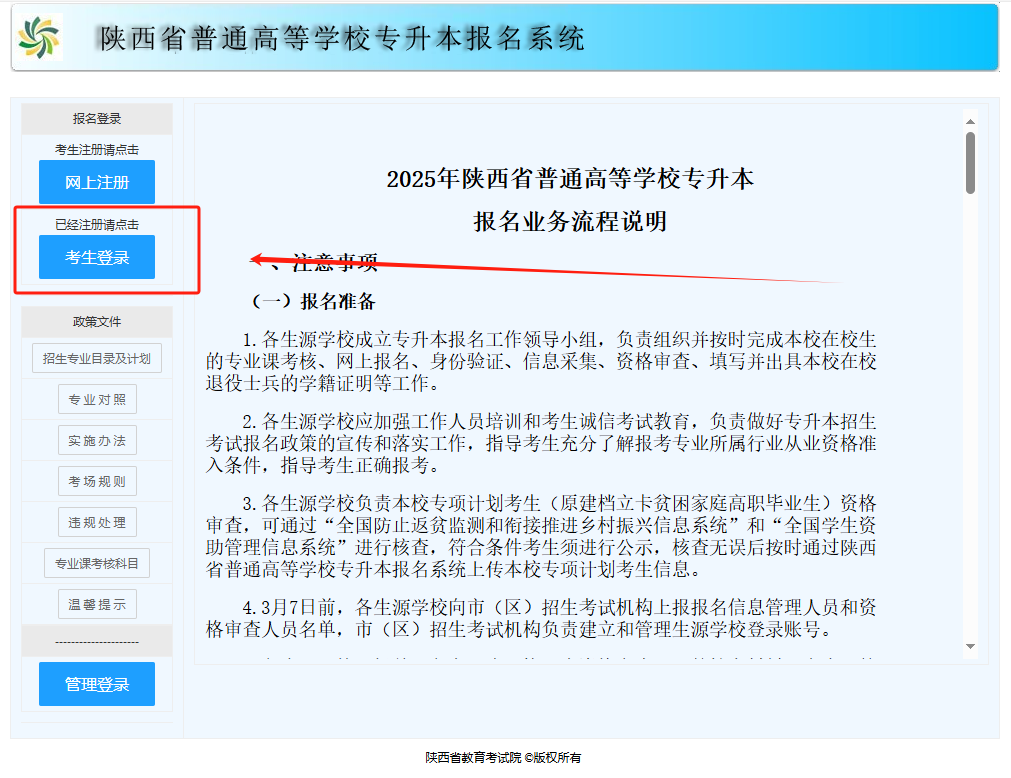The width and height of the screenshot is (1011, 778).
Task: Open the 专业课考核科目 link
Action: pyautogui.click(x=96, y=562)
